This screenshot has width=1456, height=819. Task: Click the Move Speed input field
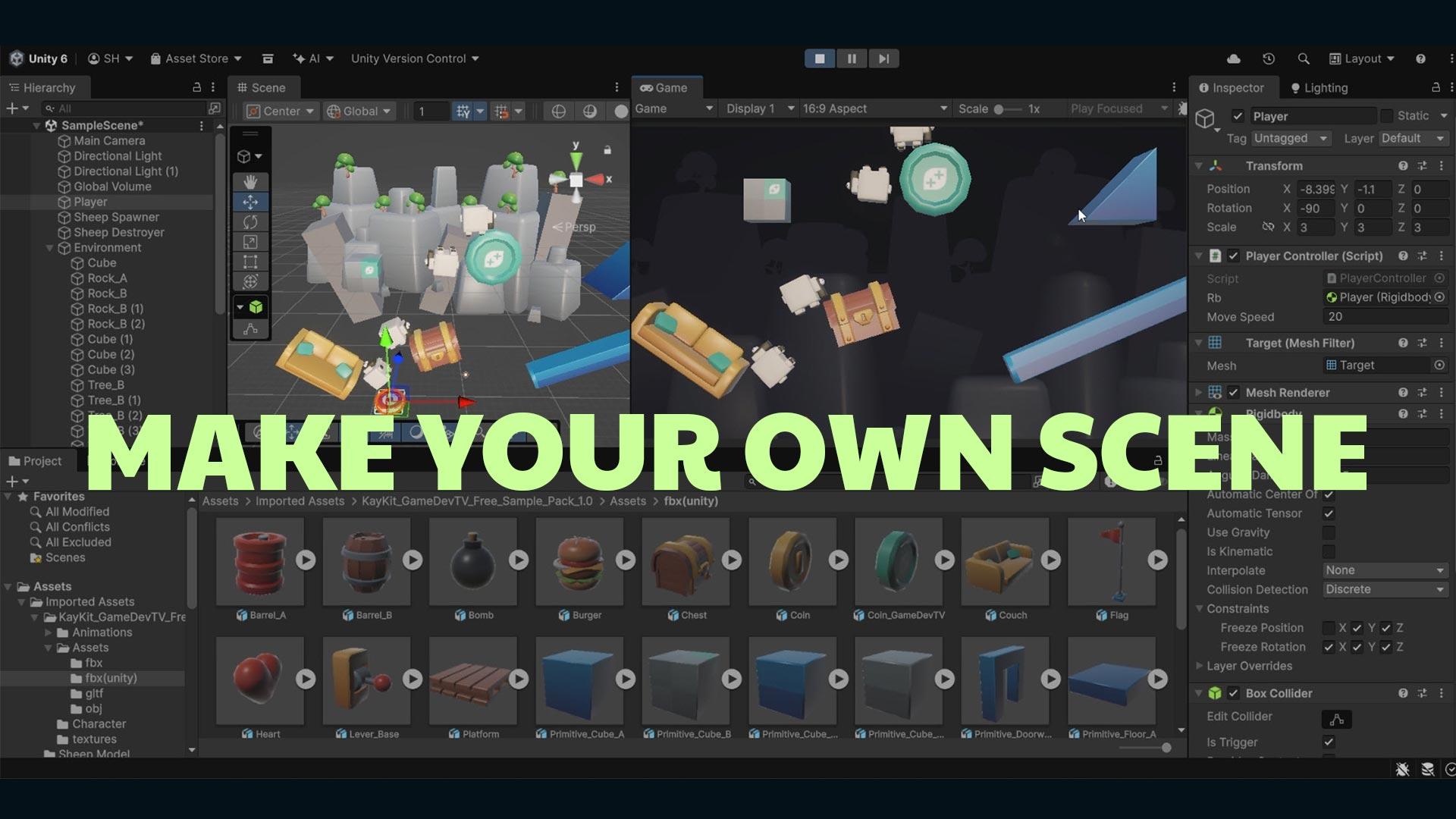1385,317
